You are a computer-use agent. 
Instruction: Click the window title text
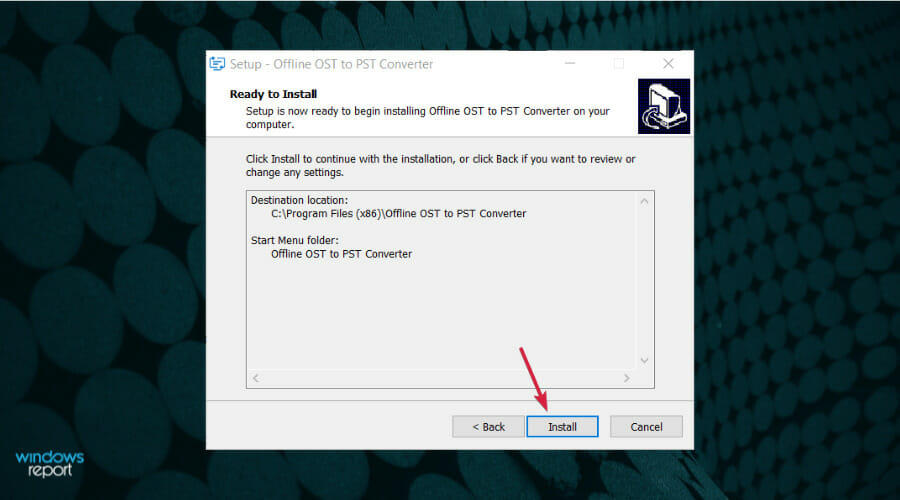[331, 64]
